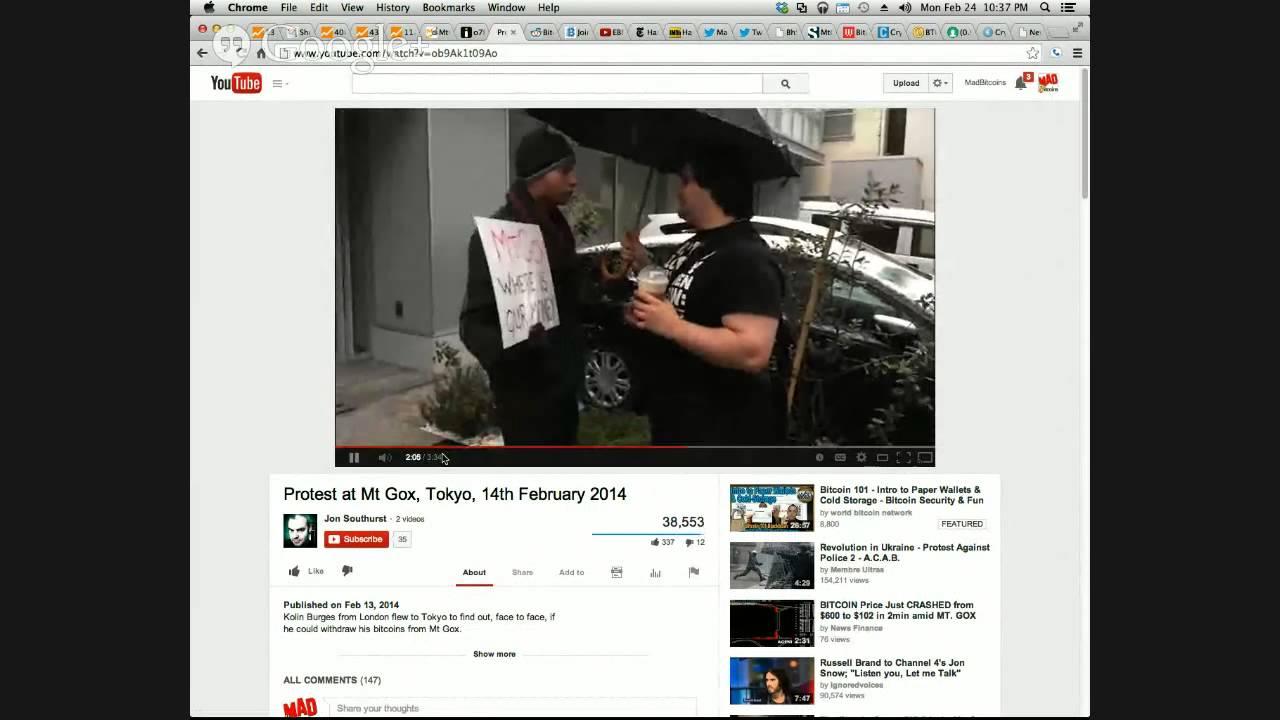The image size is (1280, 720).
Task: Mute the video volume speaker icon
Action: tap(384, 458)
